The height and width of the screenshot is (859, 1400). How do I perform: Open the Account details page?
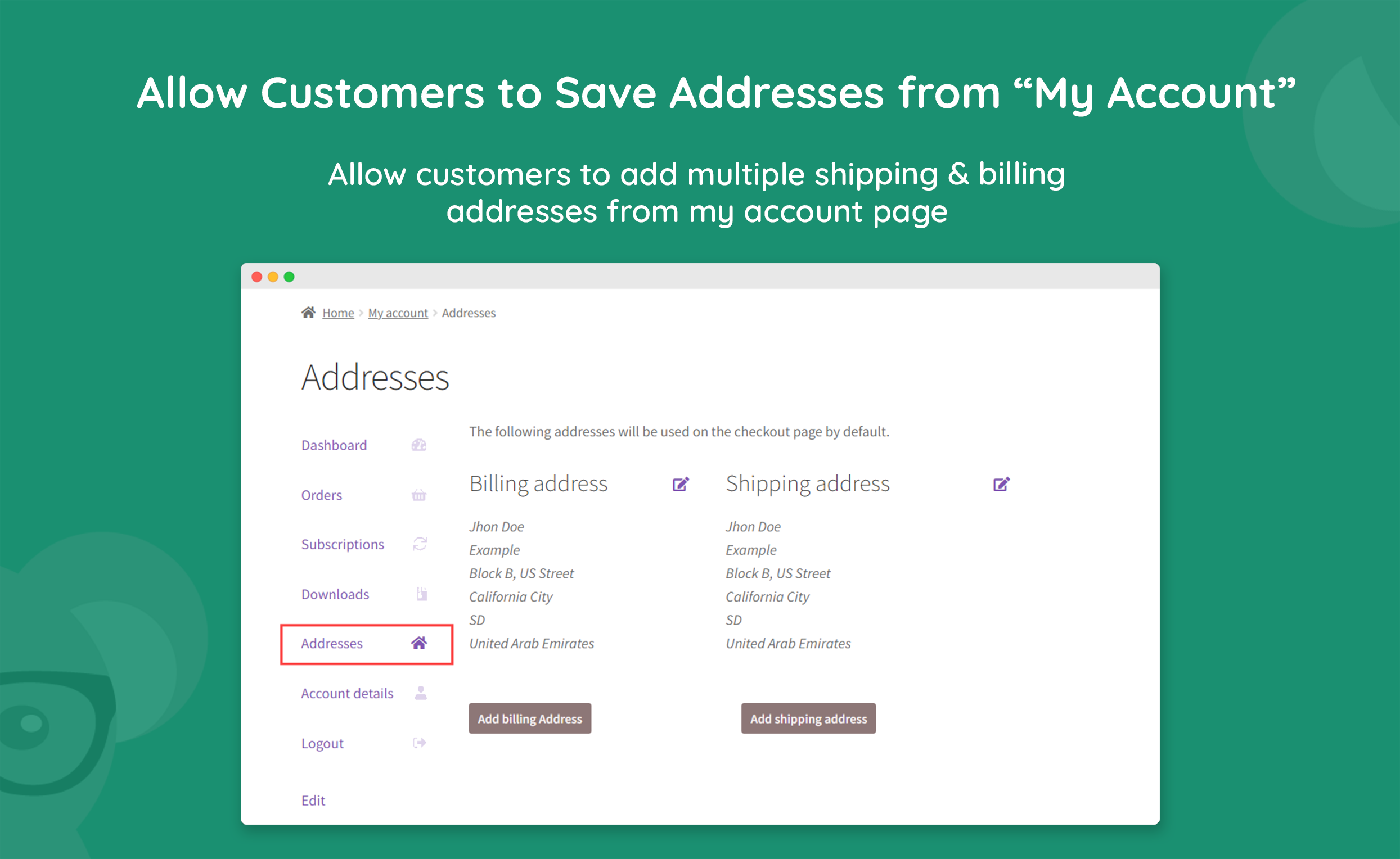click(x=347, y=693)
